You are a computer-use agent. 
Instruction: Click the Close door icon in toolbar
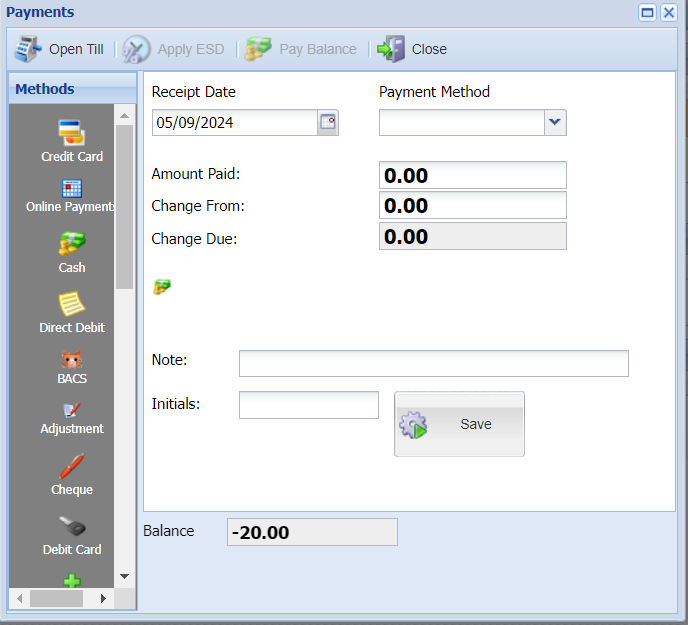click(x=391, y=49)
